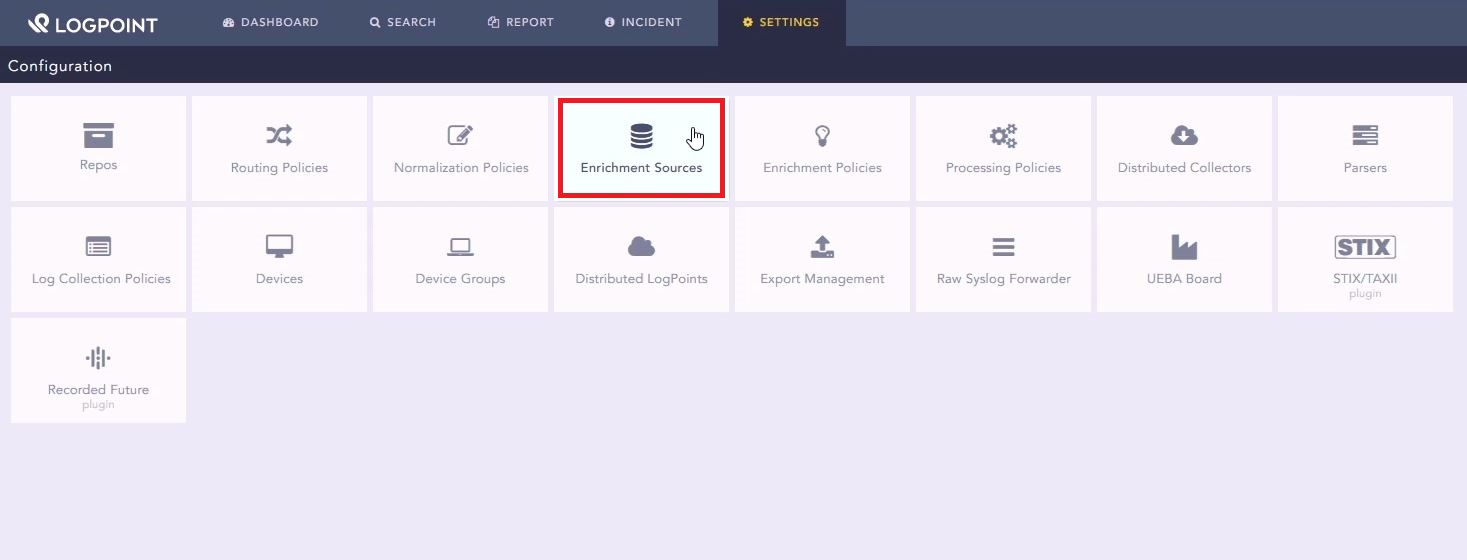Click the Recorded Future waveform icon
This screenshot has width=1467, height=560.
[x=98, y=358]
